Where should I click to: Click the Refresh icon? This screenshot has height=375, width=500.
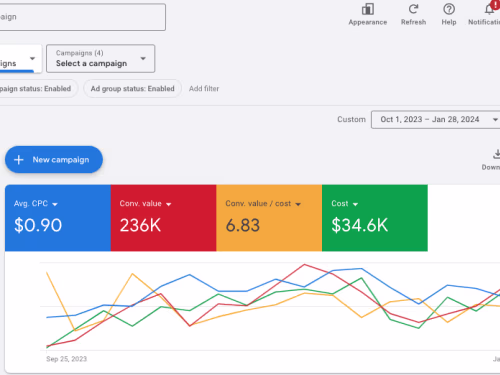point(413,9)
